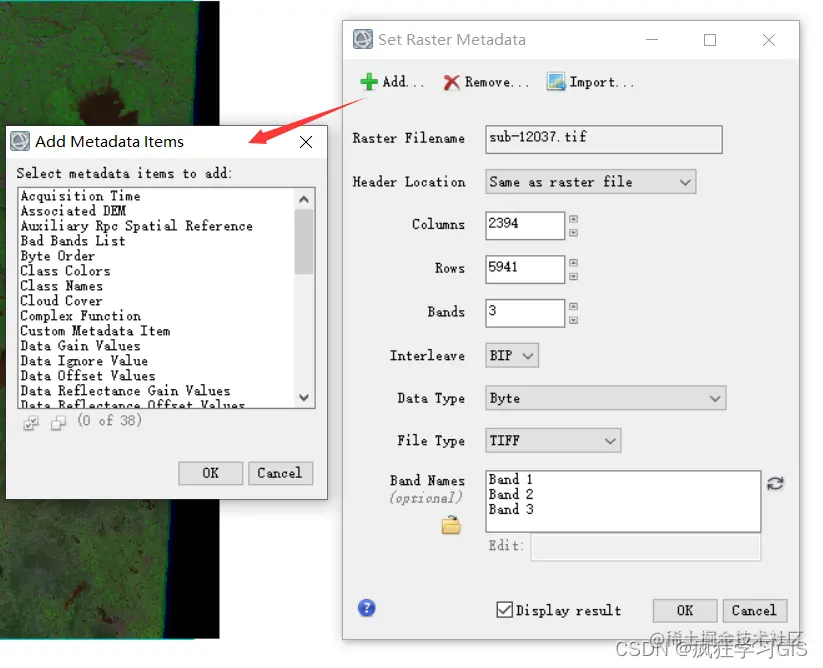The image size is (823, 668).
Task: Click the band name Edit field
Action: coord(646,547)
